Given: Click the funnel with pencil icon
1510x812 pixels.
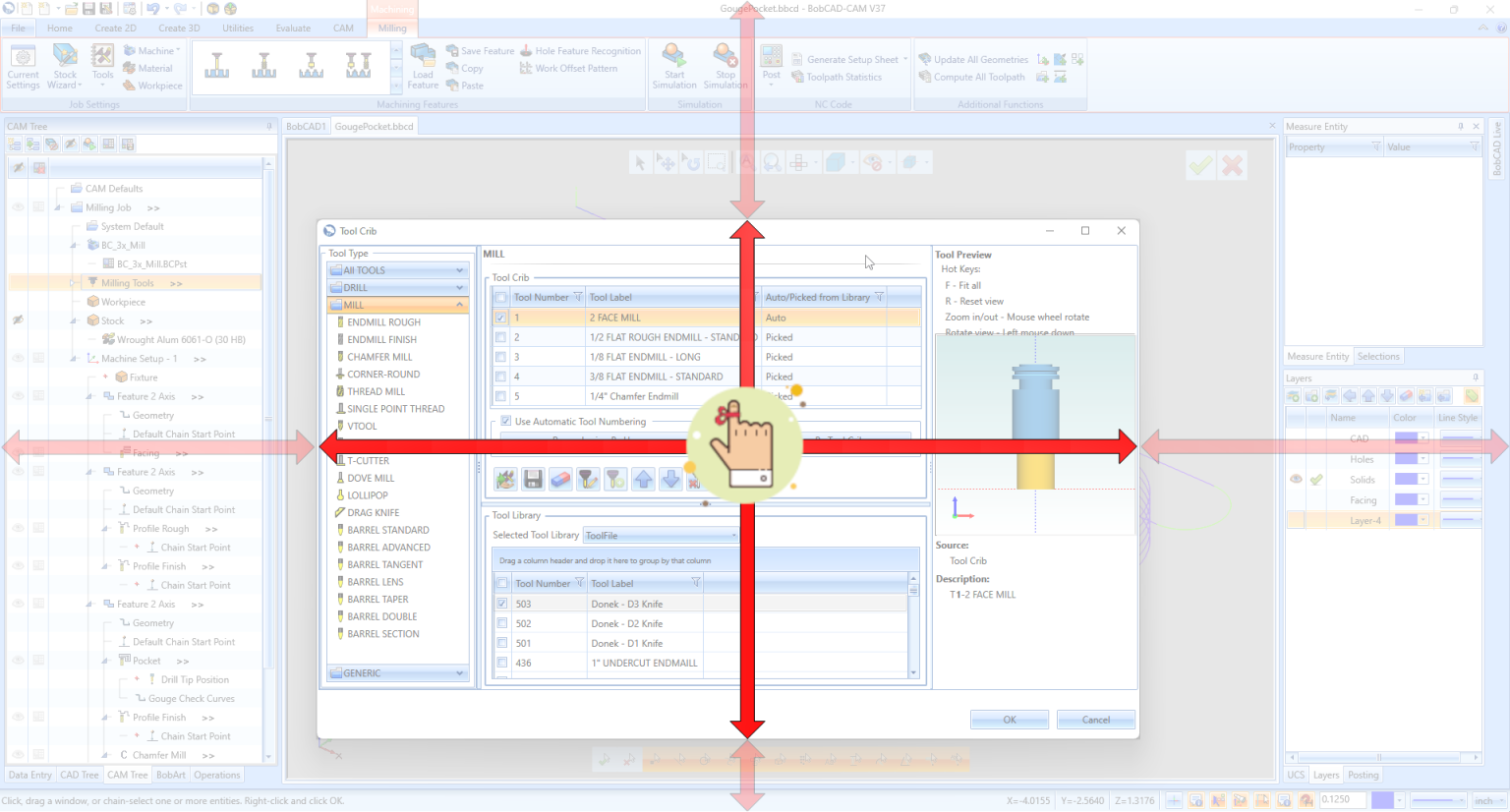Looking at the screenshot, I should pyautogui.click(x=588, y=480).
